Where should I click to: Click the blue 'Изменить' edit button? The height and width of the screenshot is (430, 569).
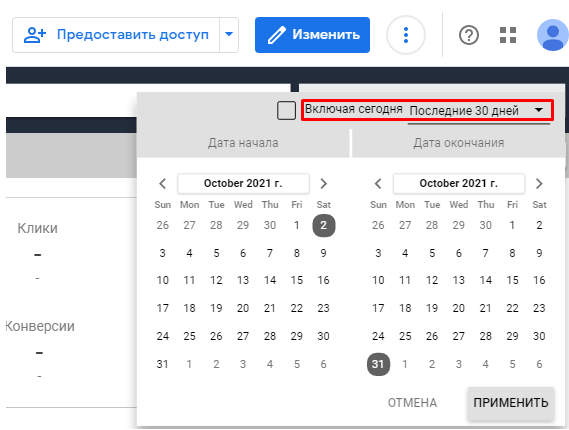(x=312, y=35)
